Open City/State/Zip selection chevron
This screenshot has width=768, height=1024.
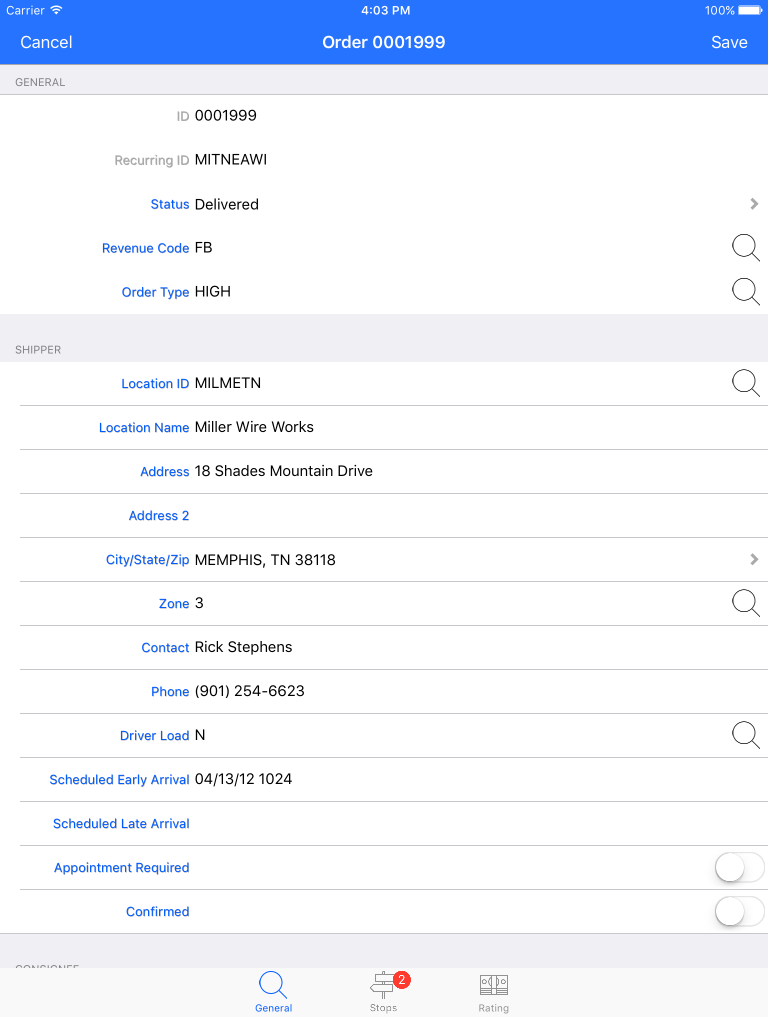754,560
